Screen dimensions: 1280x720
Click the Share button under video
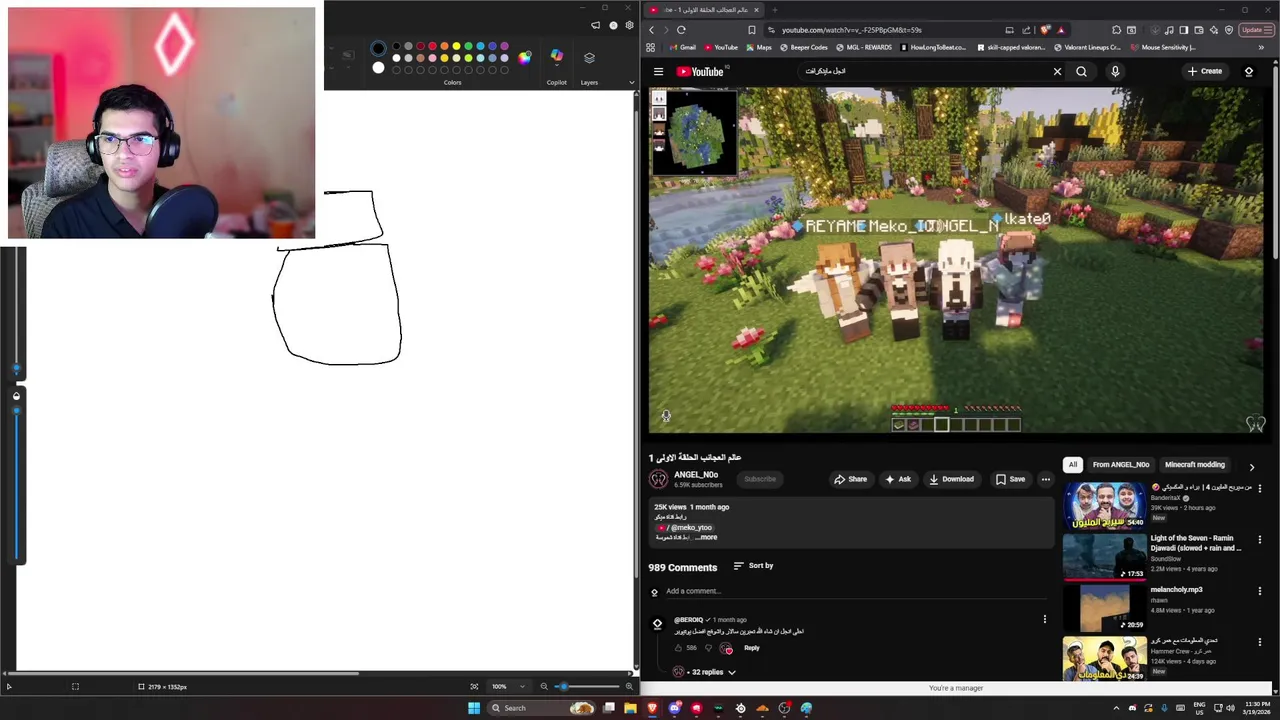click(850, 479)
